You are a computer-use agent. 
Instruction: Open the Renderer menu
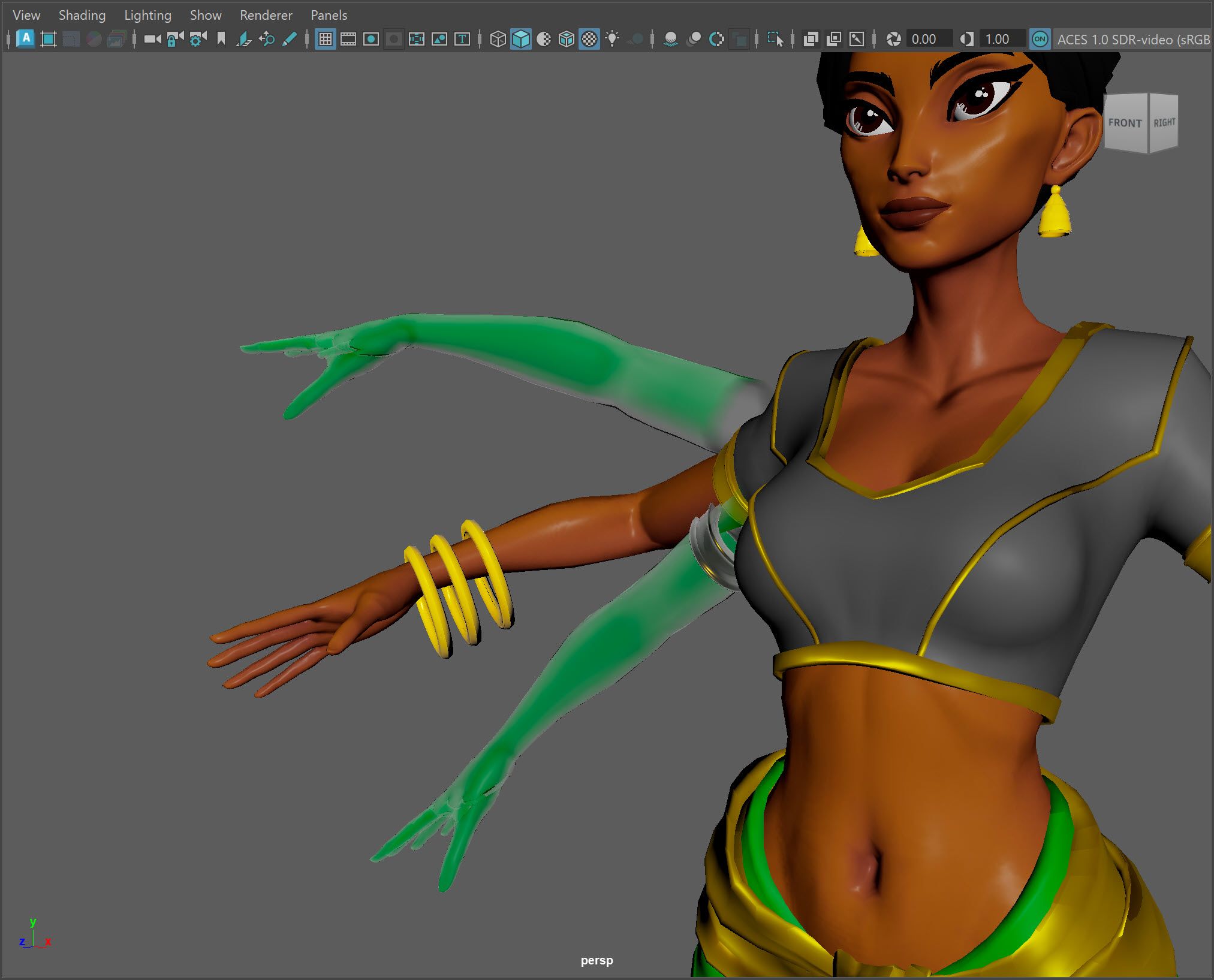point(266,16)
